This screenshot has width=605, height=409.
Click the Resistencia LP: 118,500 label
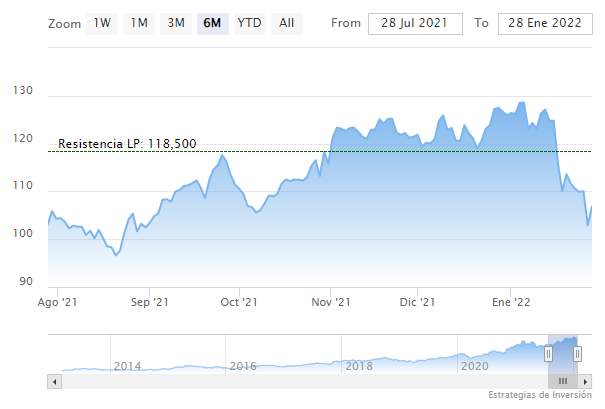pos(127,144)
